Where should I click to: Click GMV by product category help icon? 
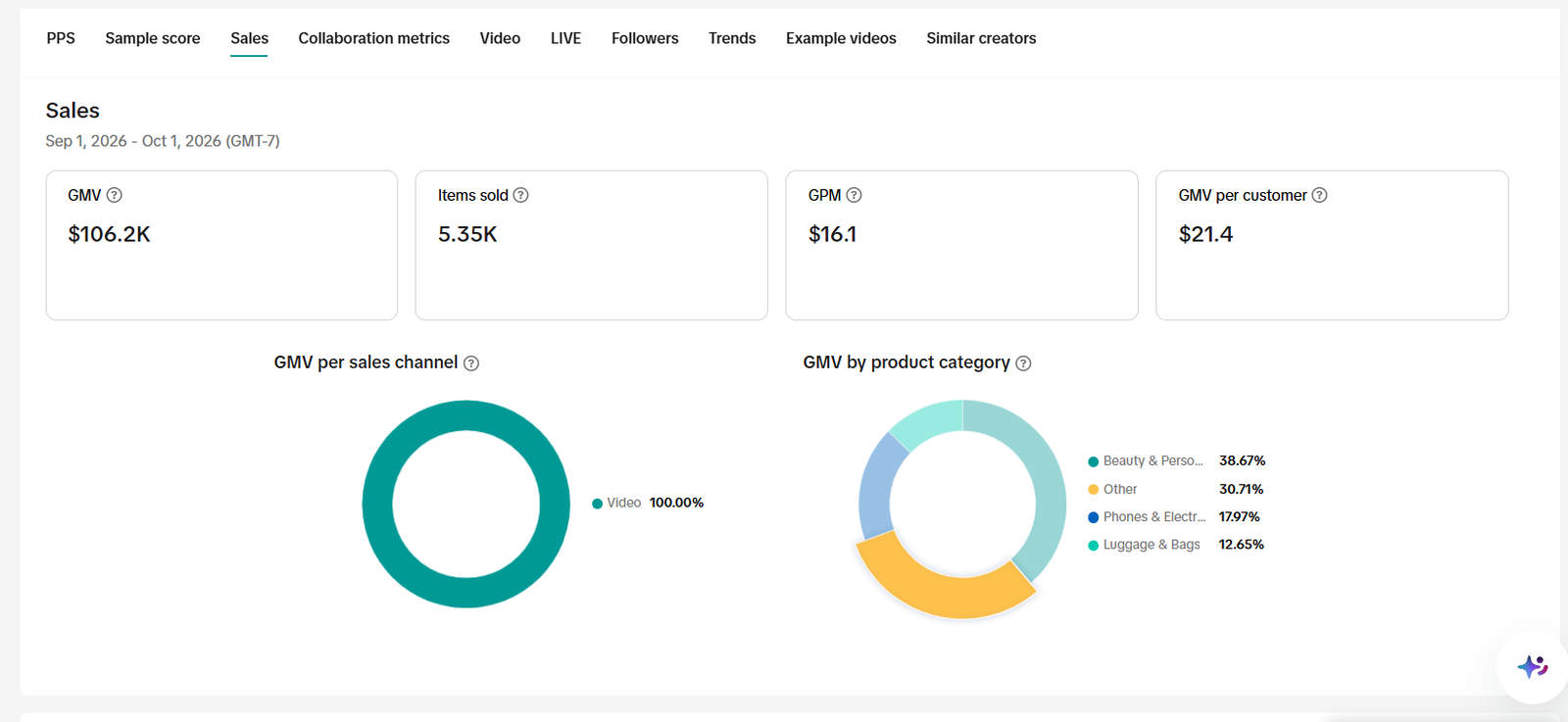click(x=1023, y=363)
